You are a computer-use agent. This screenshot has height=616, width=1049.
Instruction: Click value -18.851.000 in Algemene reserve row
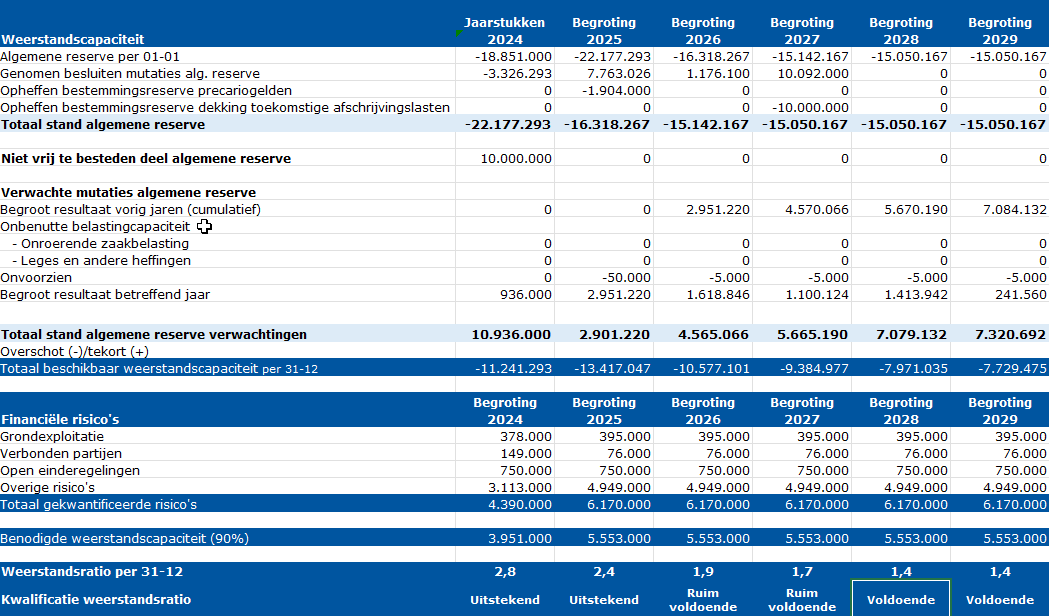513,57
